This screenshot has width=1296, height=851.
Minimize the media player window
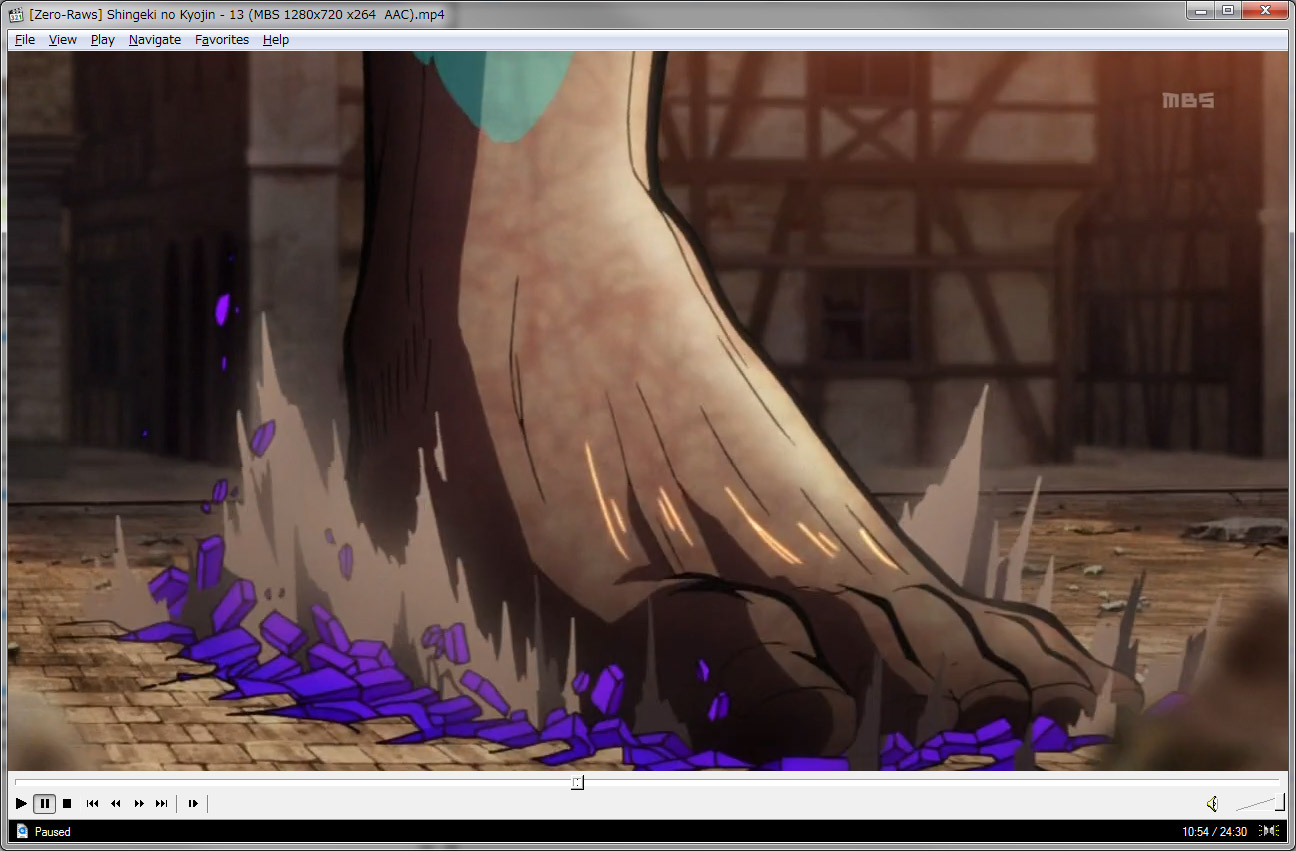coord(1200,10)
